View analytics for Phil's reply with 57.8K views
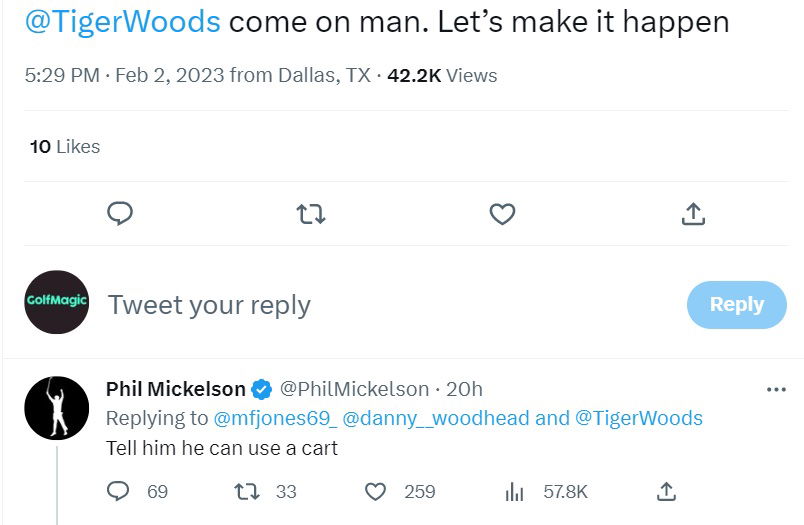This screenshot has width=804, height=525. (515, 491)
